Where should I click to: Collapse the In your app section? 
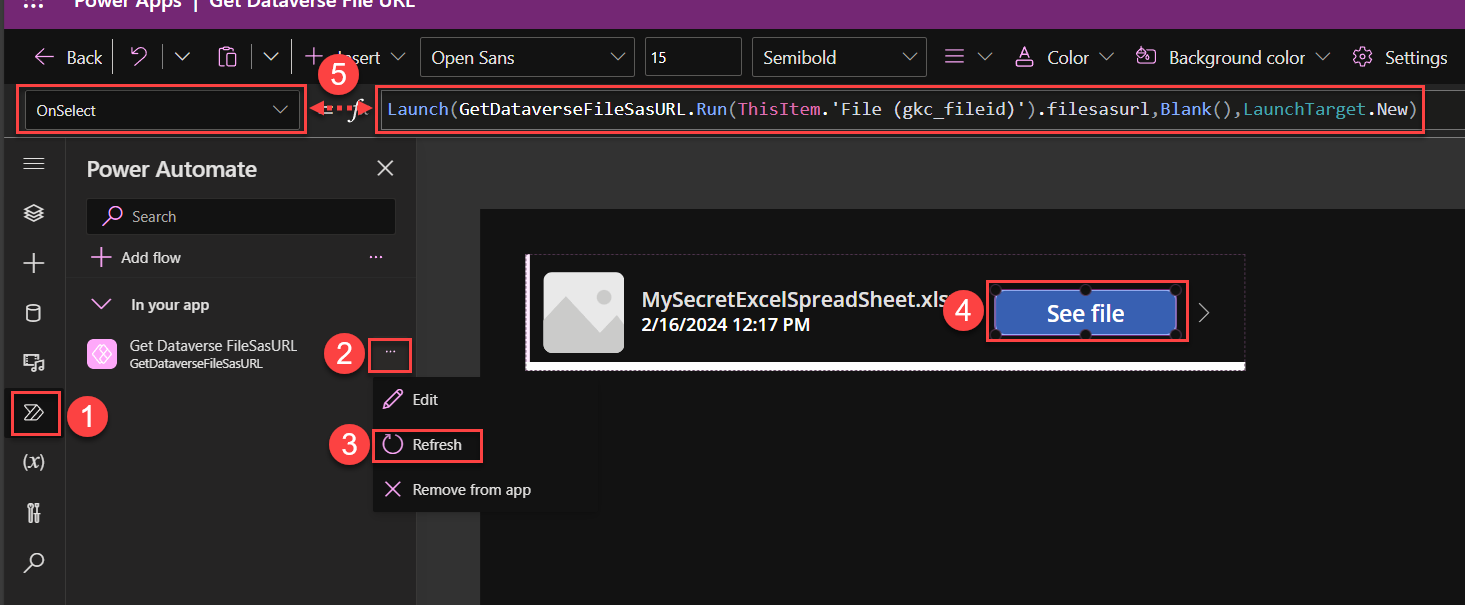point(101,304)
